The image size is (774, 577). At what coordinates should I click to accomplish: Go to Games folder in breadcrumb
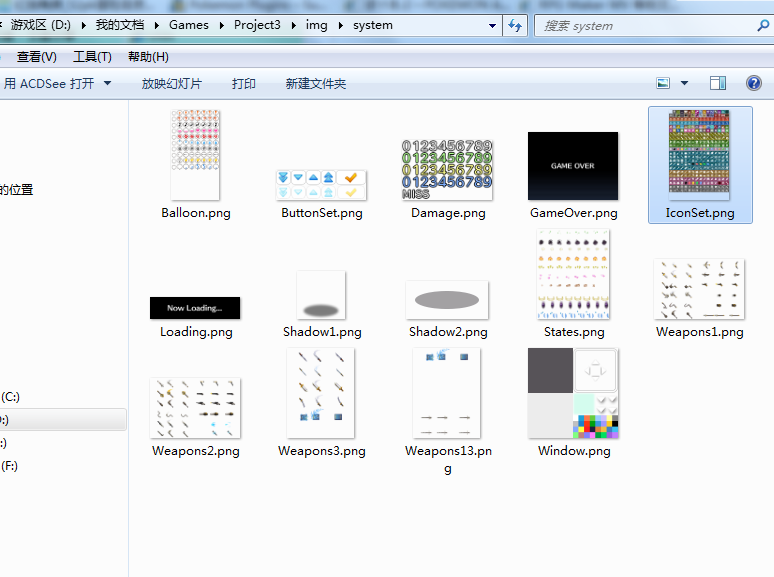pyautogui.click(x=189, y=25)
